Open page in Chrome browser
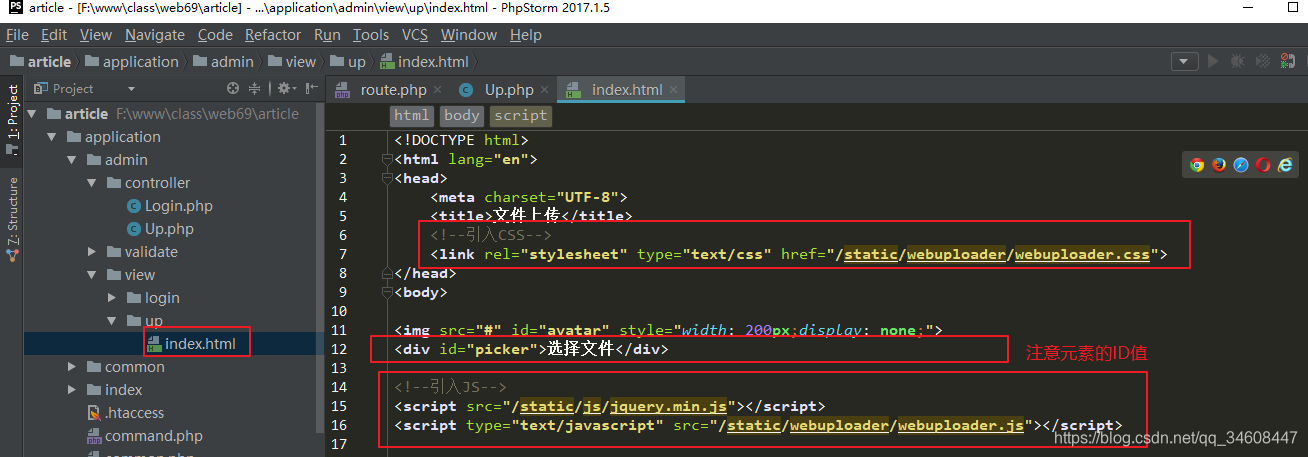 point(1197,165)
